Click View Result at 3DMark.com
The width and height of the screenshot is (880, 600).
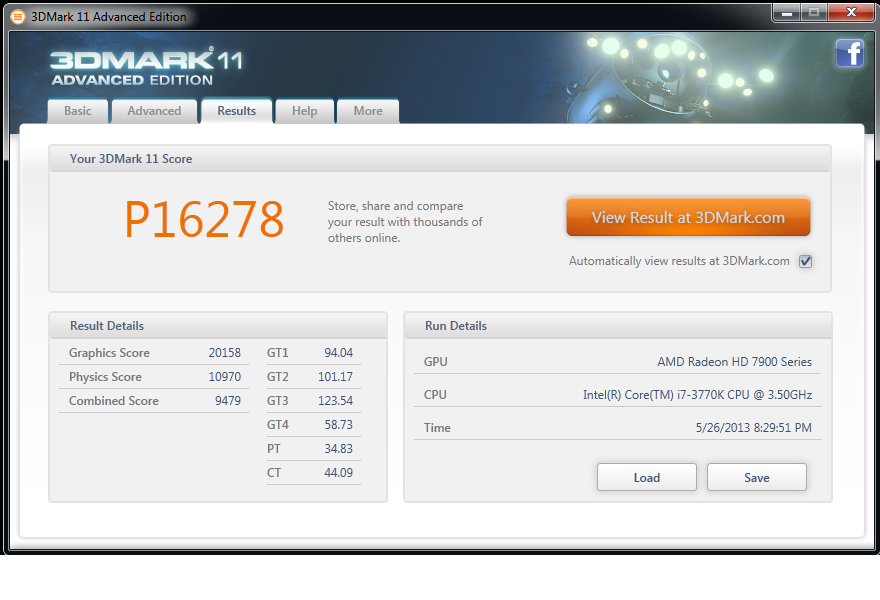tap(688, 216)
